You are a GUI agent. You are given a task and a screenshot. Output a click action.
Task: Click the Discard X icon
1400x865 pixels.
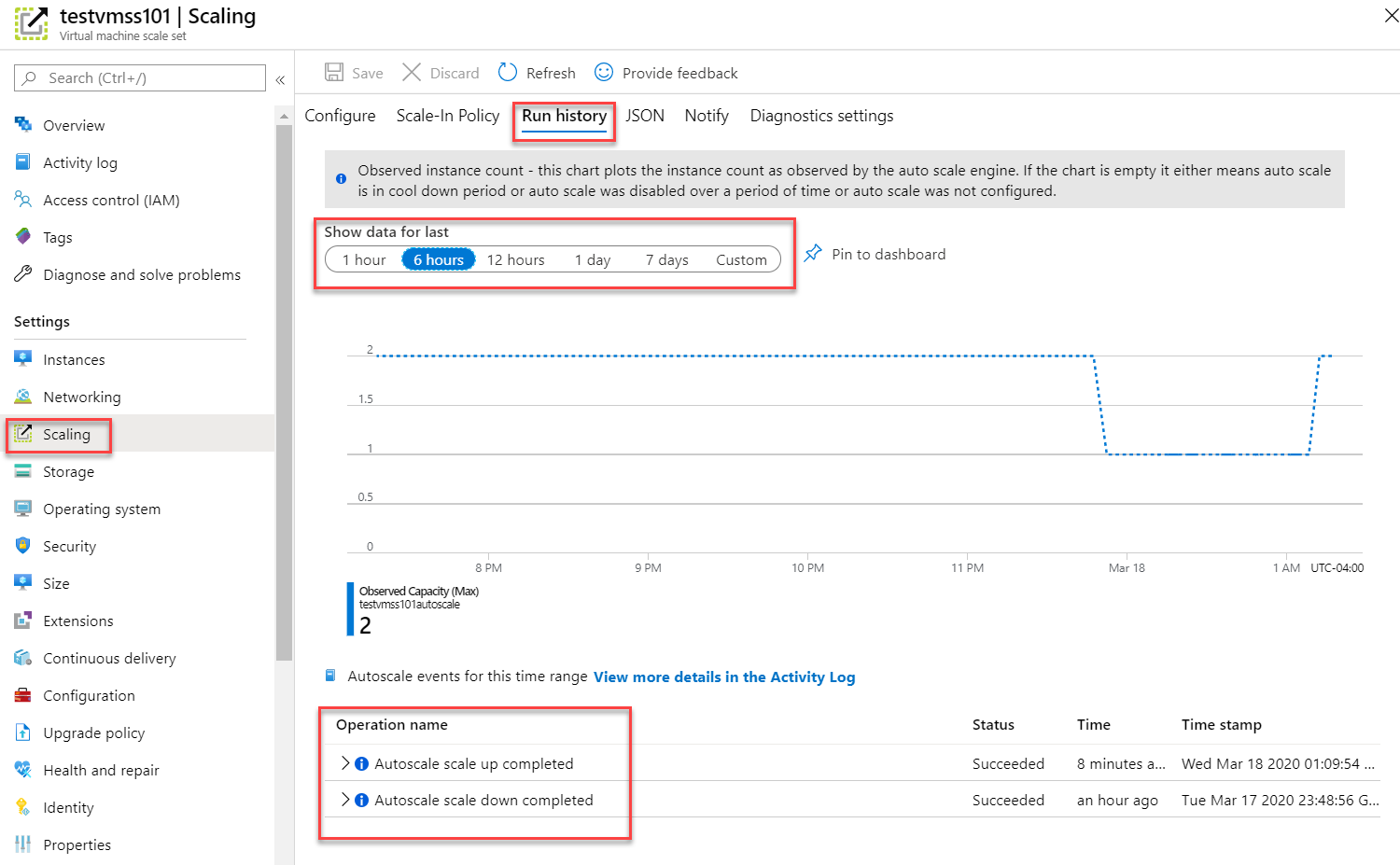tap(412, 72)
